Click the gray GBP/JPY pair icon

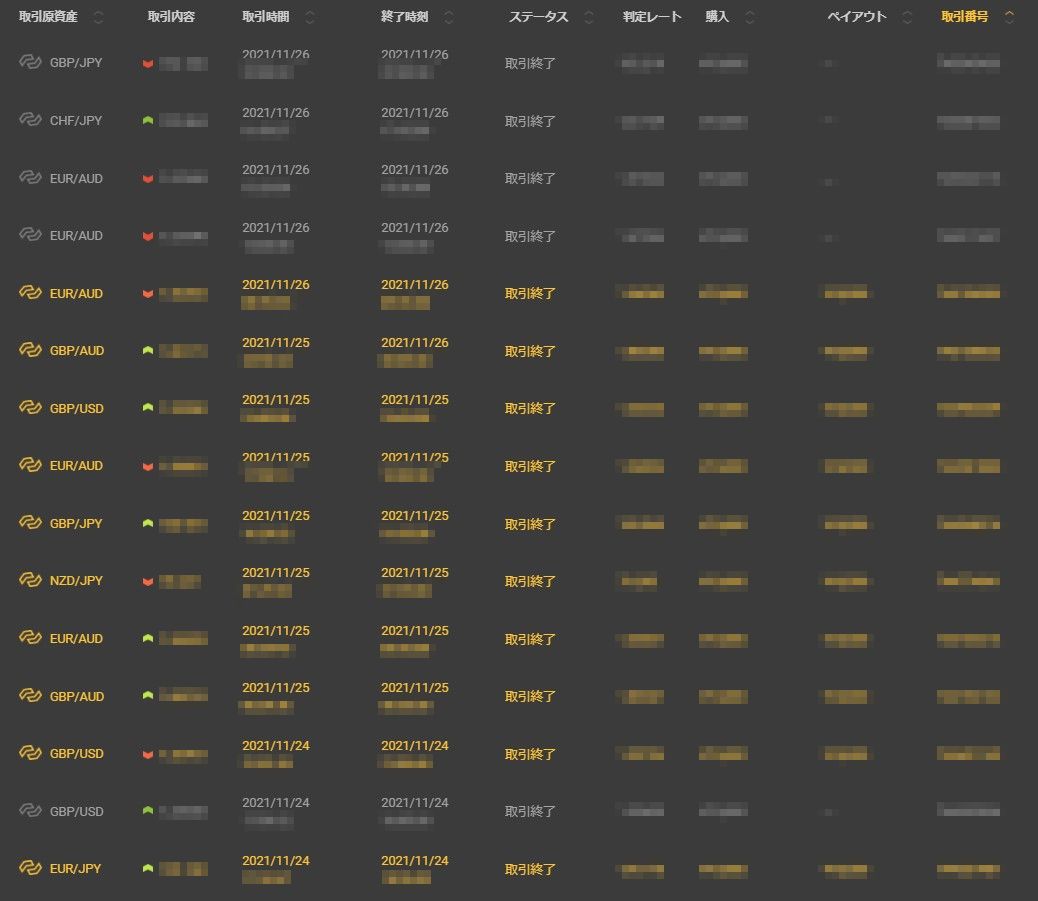pos(30,63)
